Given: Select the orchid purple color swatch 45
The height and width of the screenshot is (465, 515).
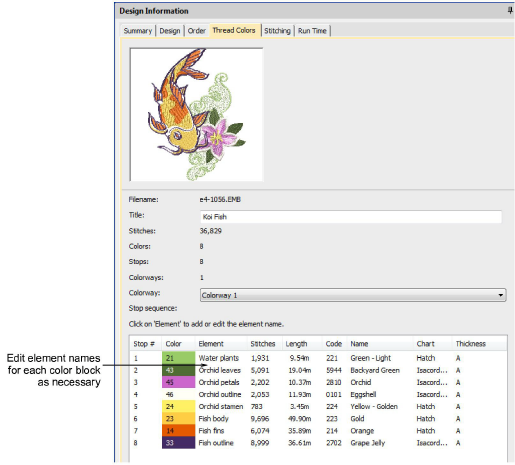Looking at the screenshot, I should tap(178, 382).
